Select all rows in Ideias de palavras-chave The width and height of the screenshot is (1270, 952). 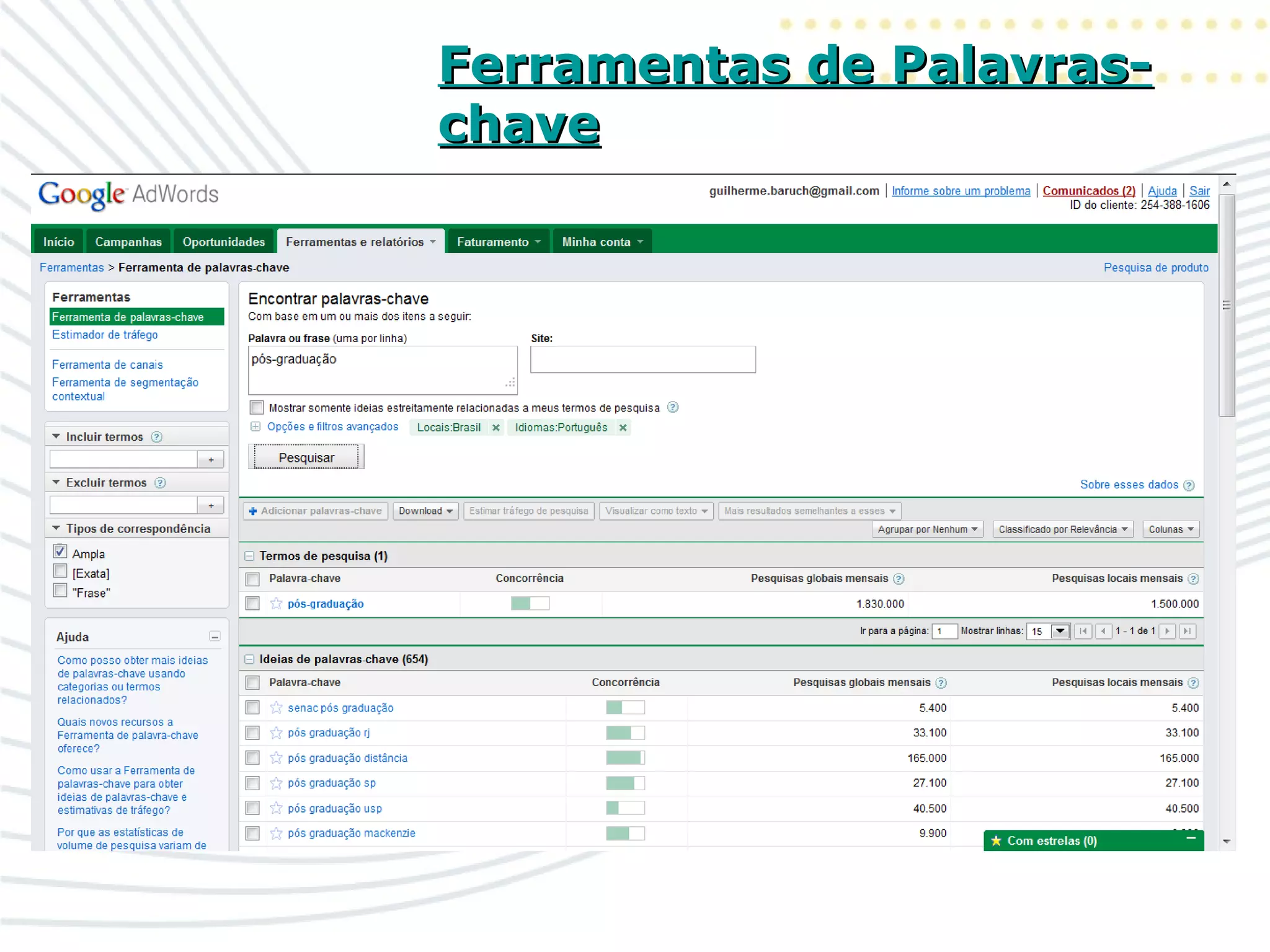coord(252,682)
